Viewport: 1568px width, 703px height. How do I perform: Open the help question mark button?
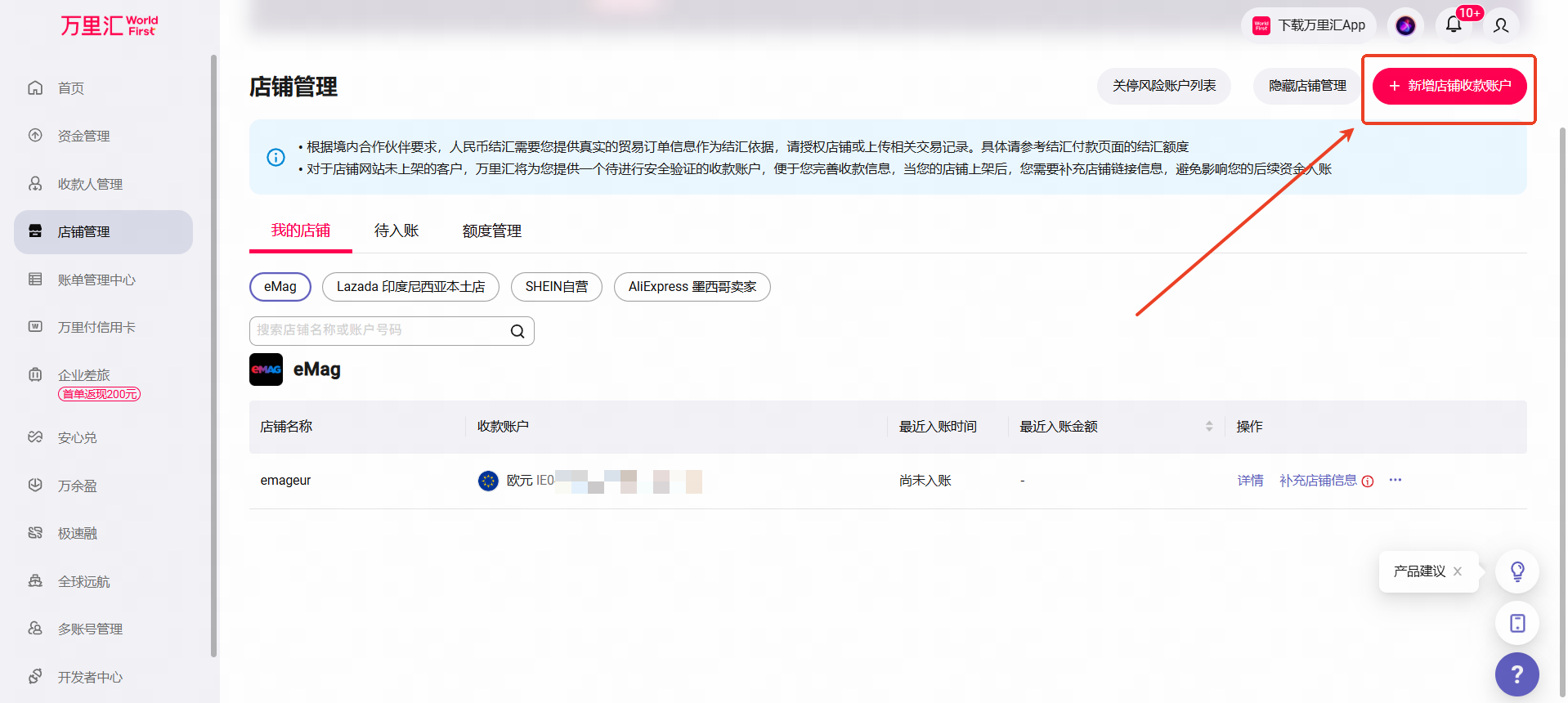point(1517,674)
